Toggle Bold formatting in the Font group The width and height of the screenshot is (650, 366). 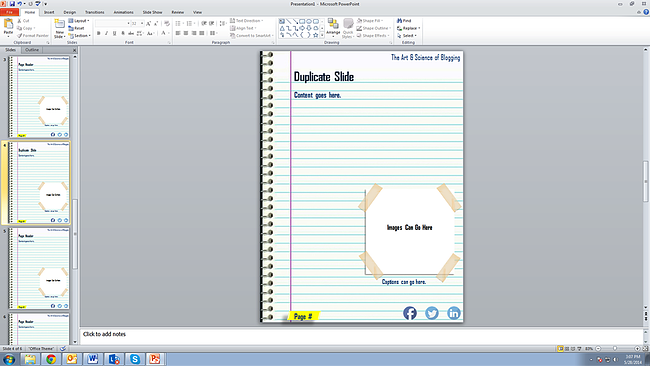[99, 33]
